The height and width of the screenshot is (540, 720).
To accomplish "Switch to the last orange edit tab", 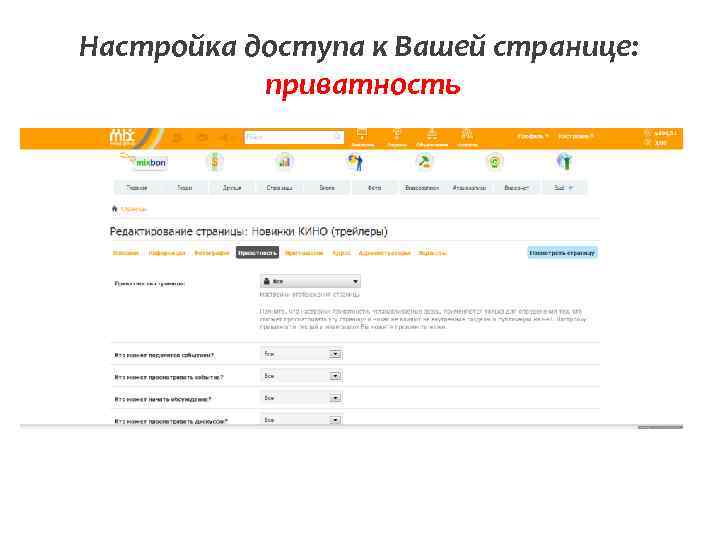I will (x=432, y=253).
